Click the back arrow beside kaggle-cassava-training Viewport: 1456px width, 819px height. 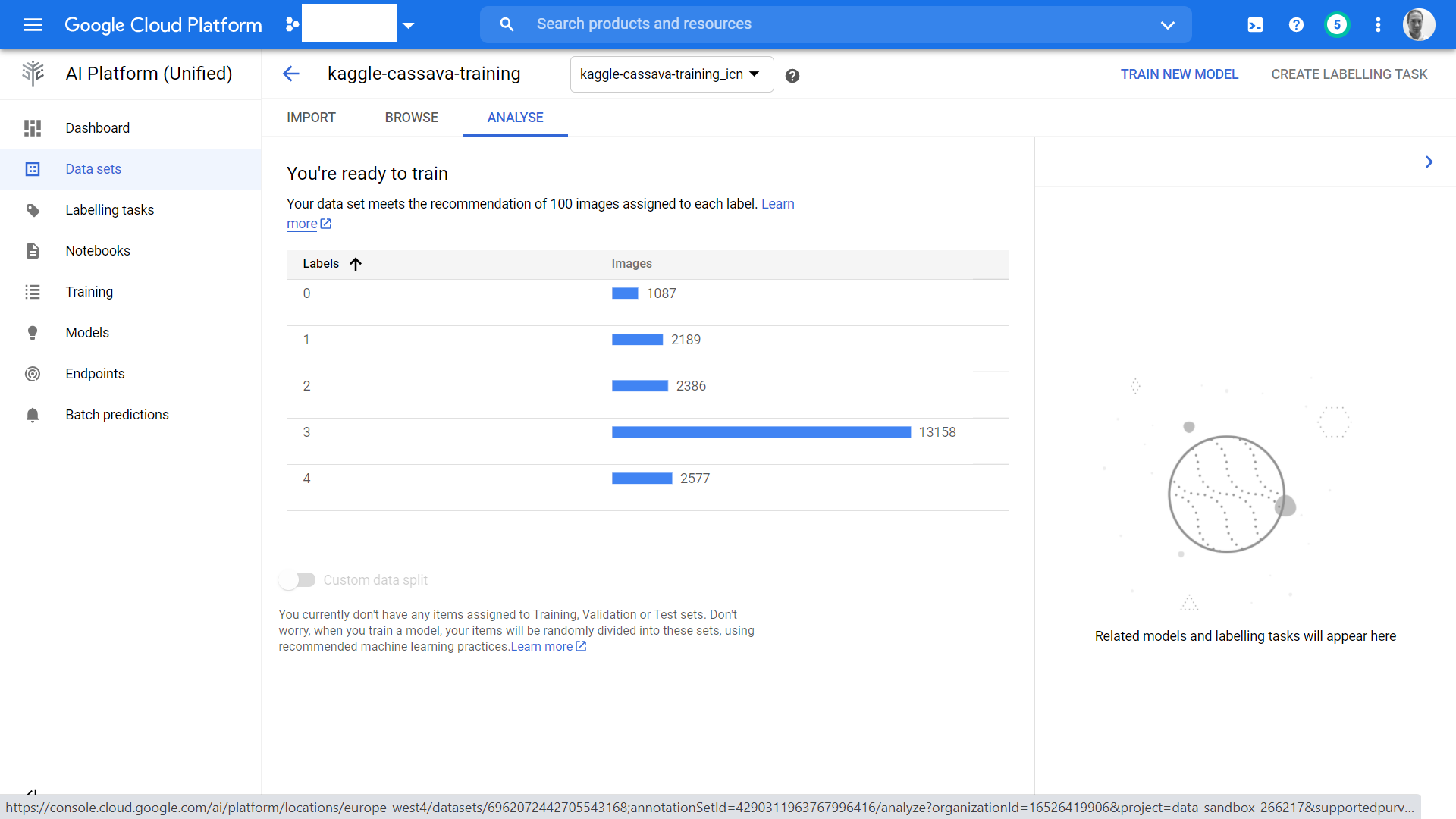point(291,74)
